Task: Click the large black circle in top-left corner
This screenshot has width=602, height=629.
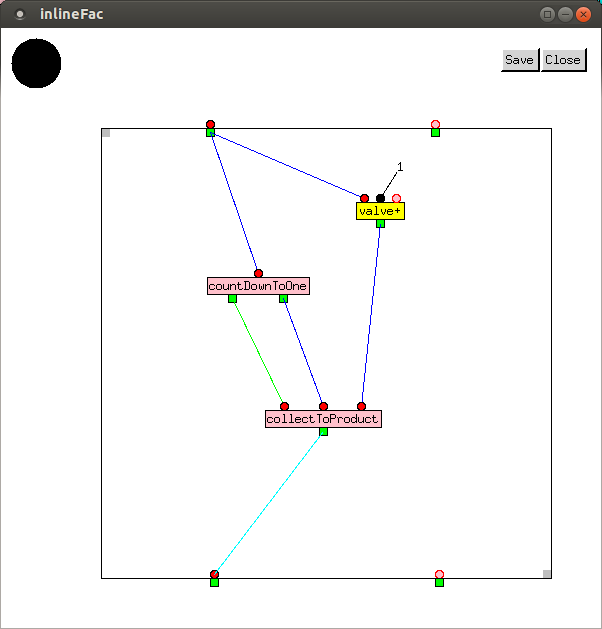Action: [36, 63]
